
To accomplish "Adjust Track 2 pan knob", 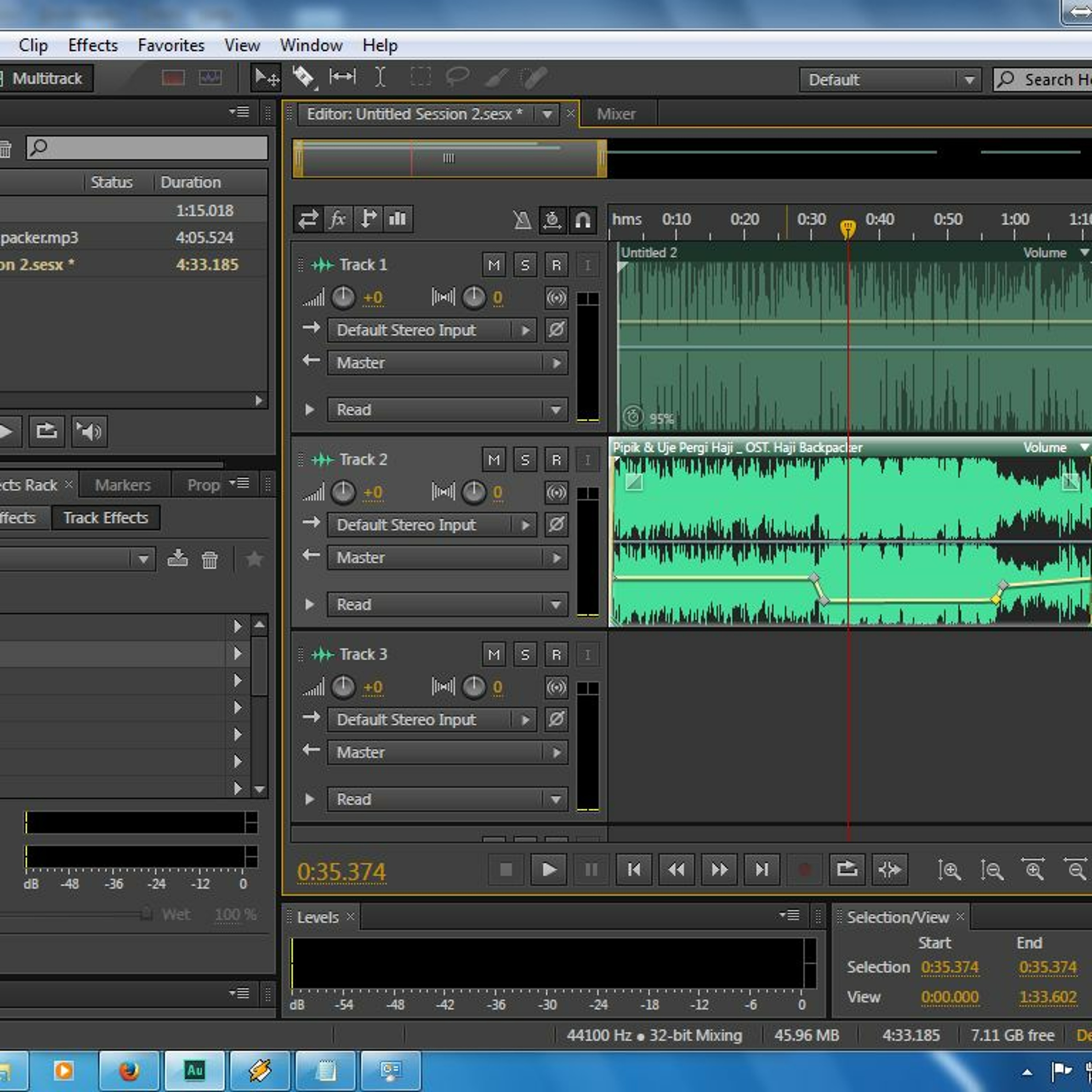I will tap(474, 492).
